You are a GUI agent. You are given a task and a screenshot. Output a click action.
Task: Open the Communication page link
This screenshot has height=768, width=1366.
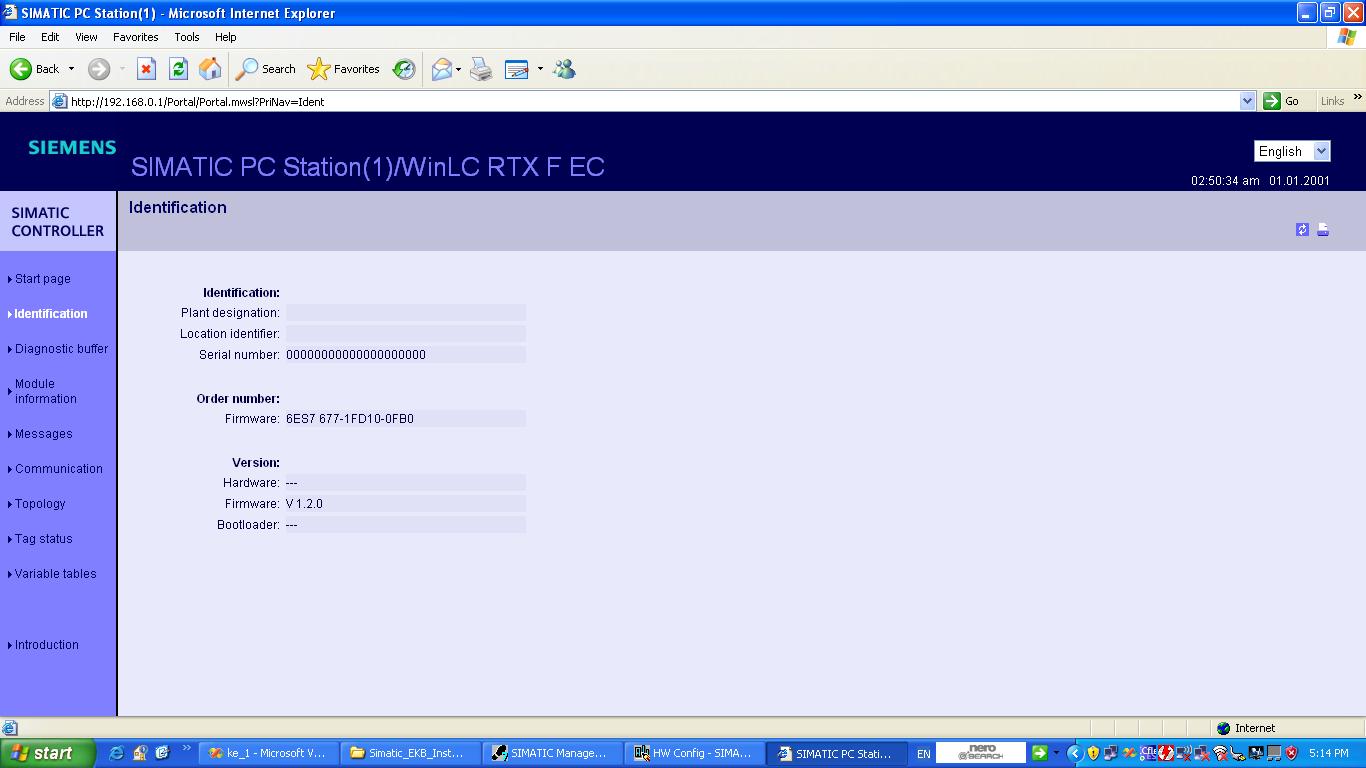58,469
